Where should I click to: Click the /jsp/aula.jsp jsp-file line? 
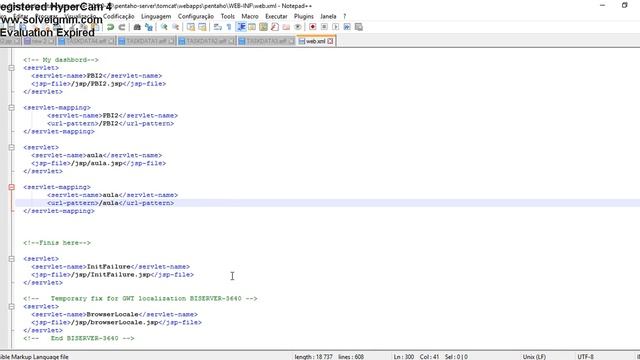[98, 163]
